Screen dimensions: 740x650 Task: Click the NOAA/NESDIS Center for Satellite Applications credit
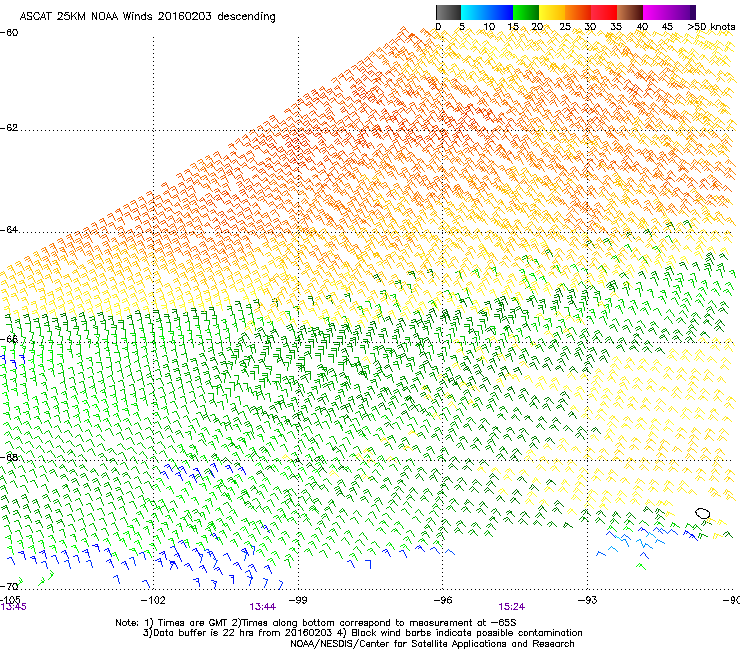pyautogui.click(x=432, y=644)
